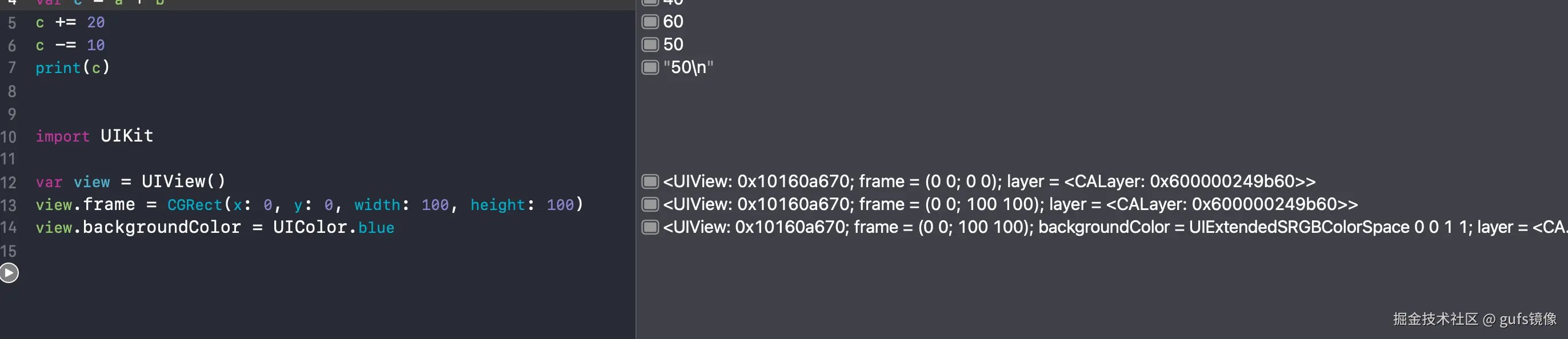1568x339 pixels.
Task: Show result for UIView with backgroundColor
Action: click(650, 227)
